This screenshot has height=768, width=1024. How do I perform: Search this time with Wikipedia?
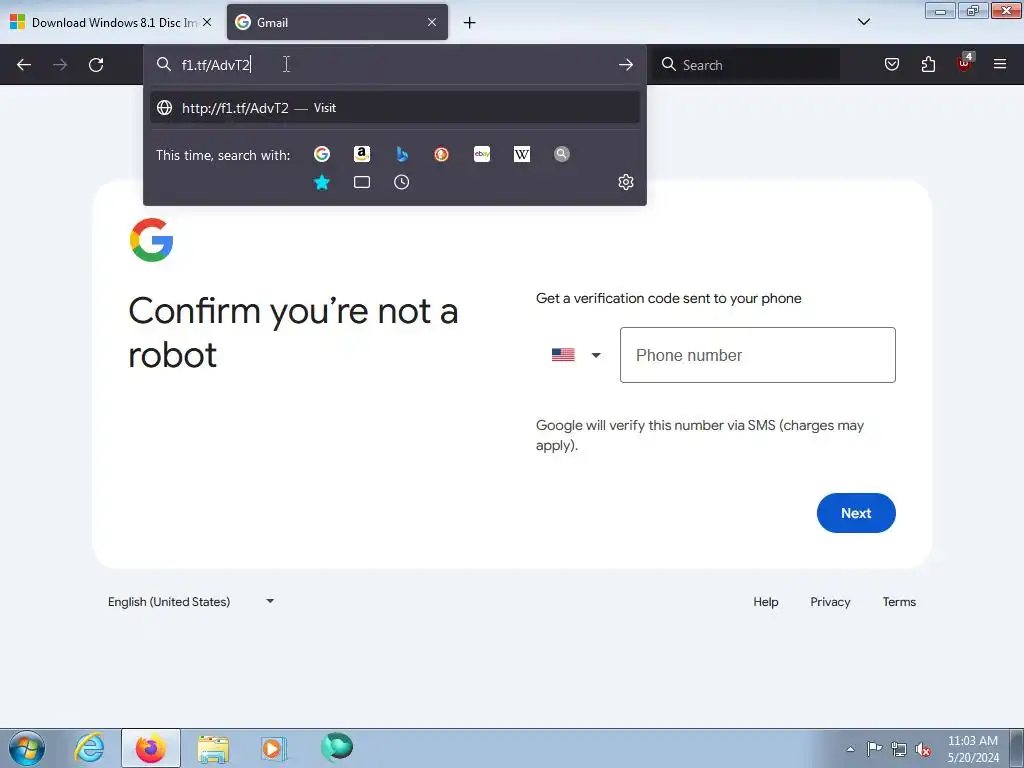coord(522,154)
